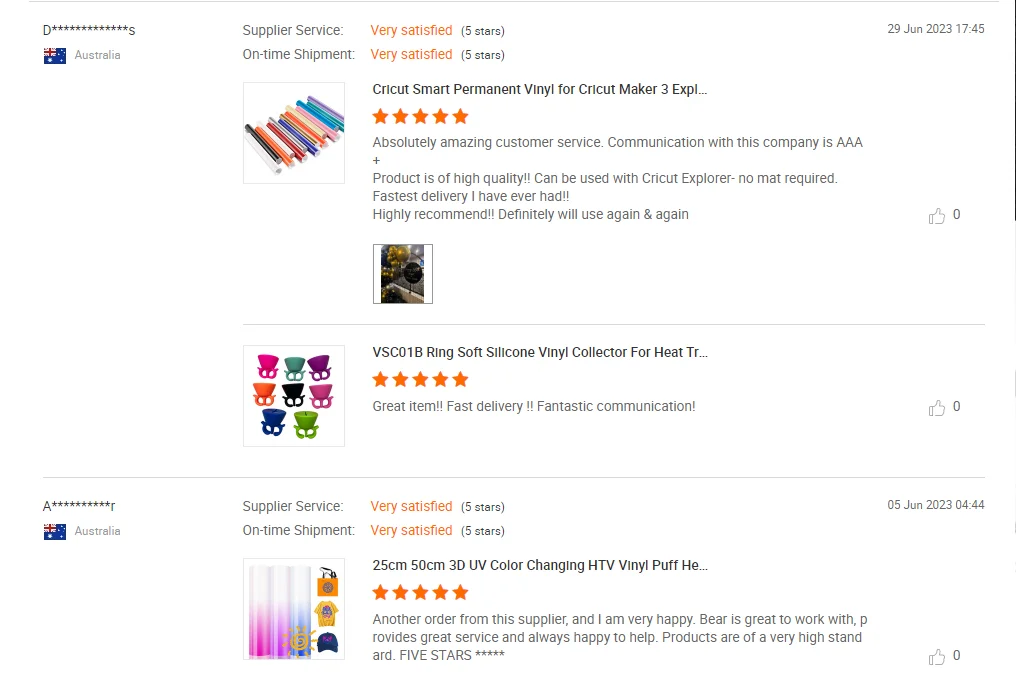
Task: Open the colorful vinyl rolls product thumbnail
Action: [x=294, y=133]
